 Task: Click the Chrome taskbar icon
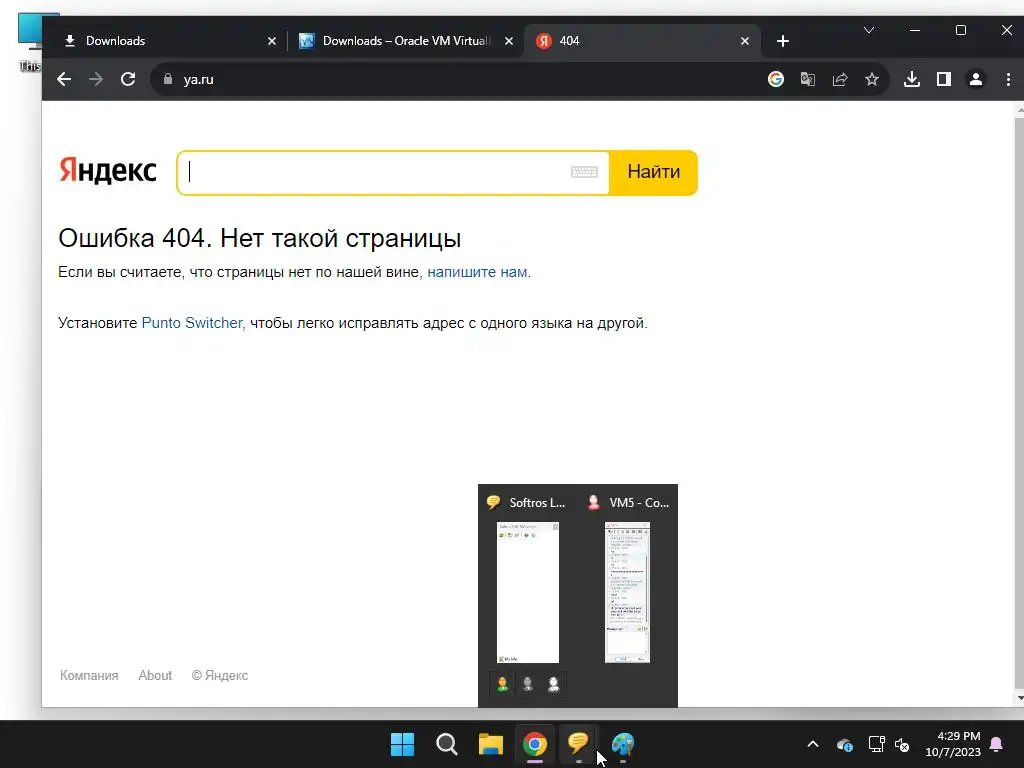point(535,744)
